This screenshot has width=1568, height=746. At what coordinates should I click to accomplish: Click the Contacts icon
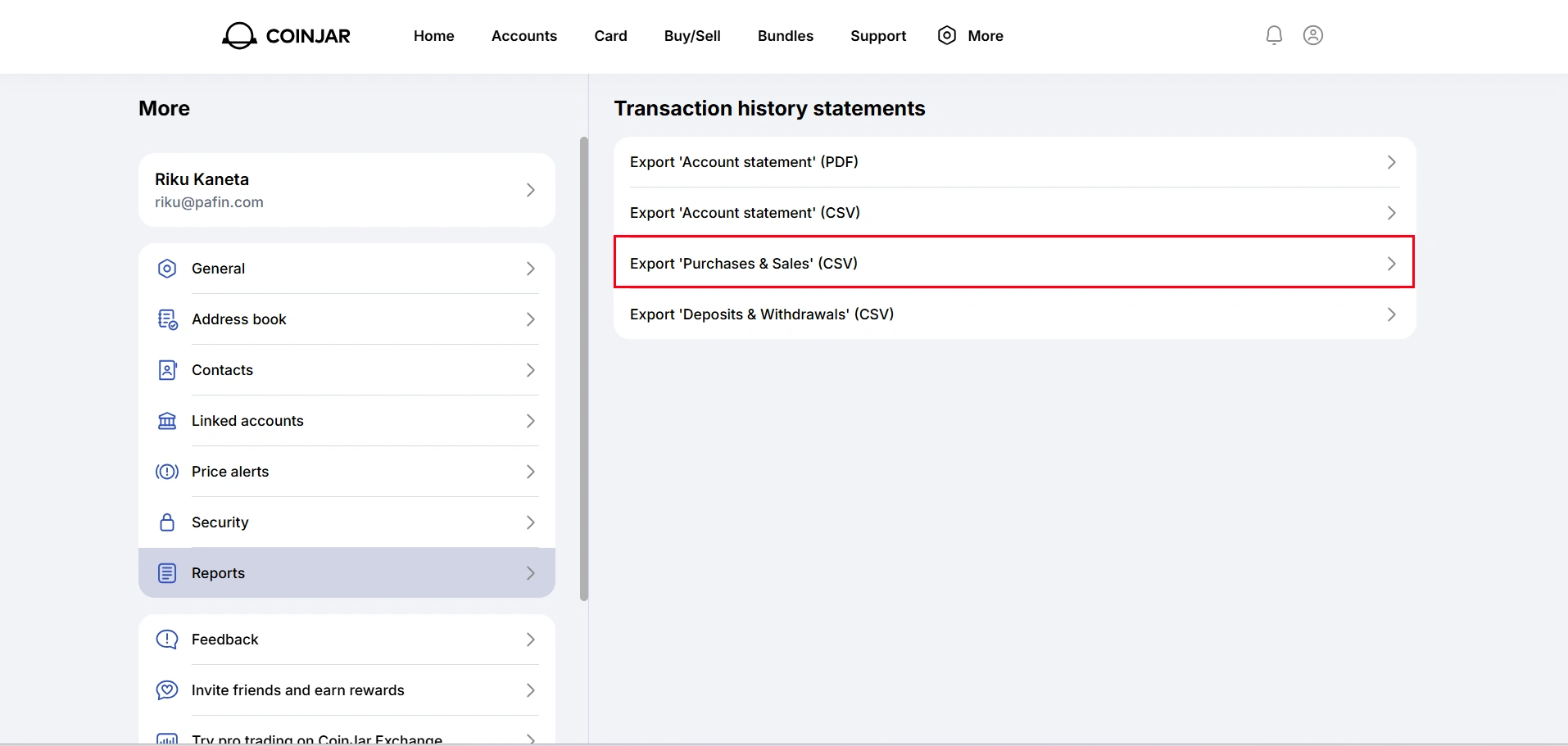(167, 370)
